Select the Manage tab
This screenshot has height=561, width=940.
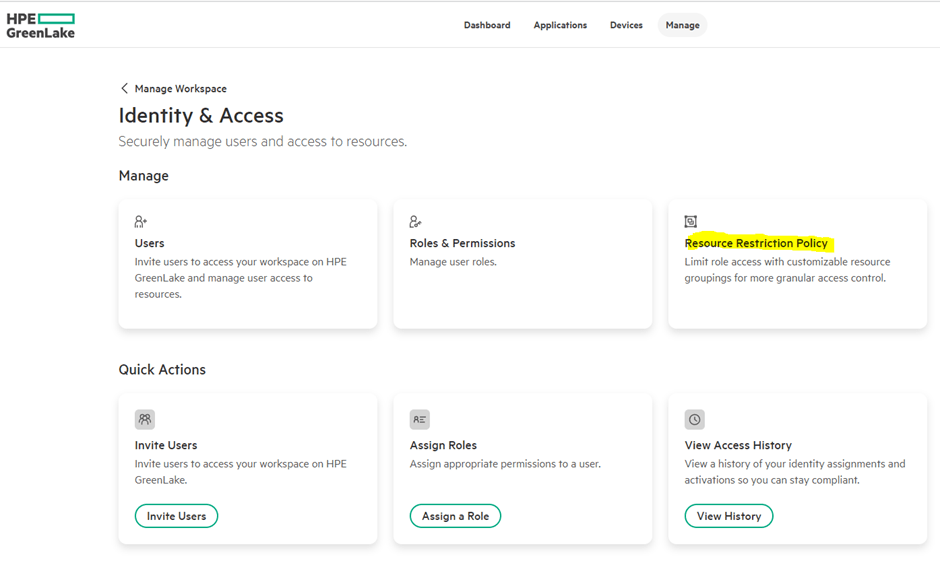point(682,25)
